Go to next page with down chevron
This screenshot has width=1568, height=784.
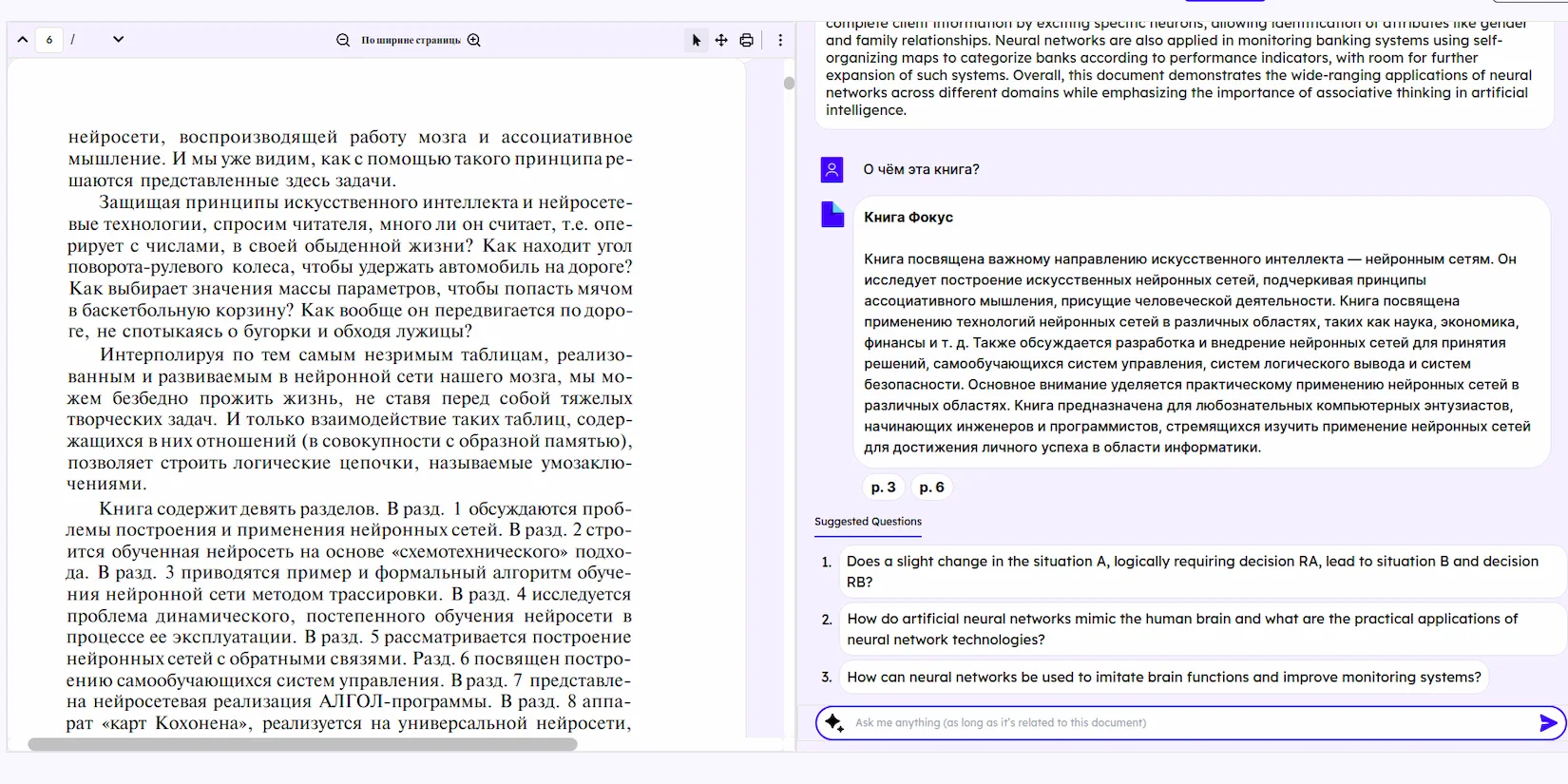118,40
